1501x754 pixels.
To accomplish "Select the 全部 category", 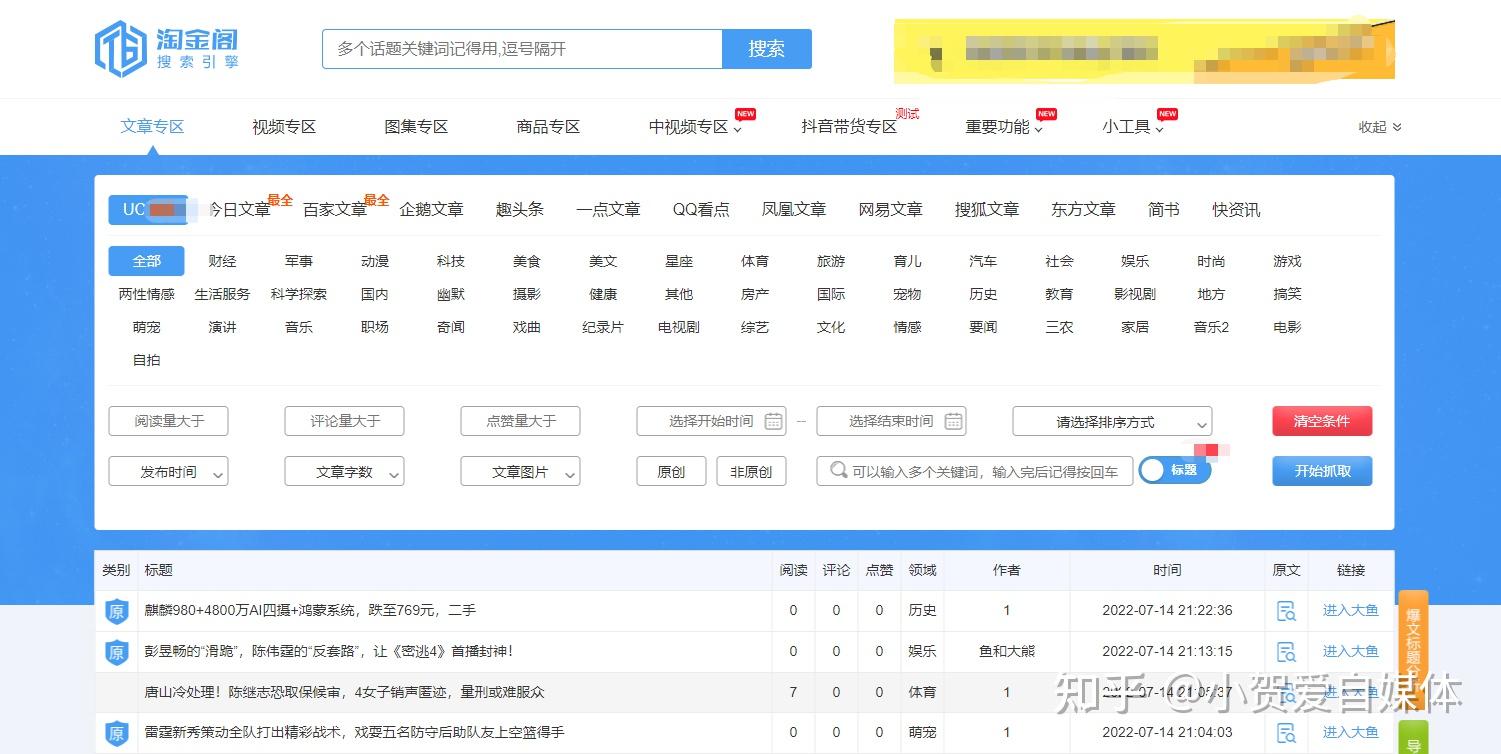I will coord(147,261).
